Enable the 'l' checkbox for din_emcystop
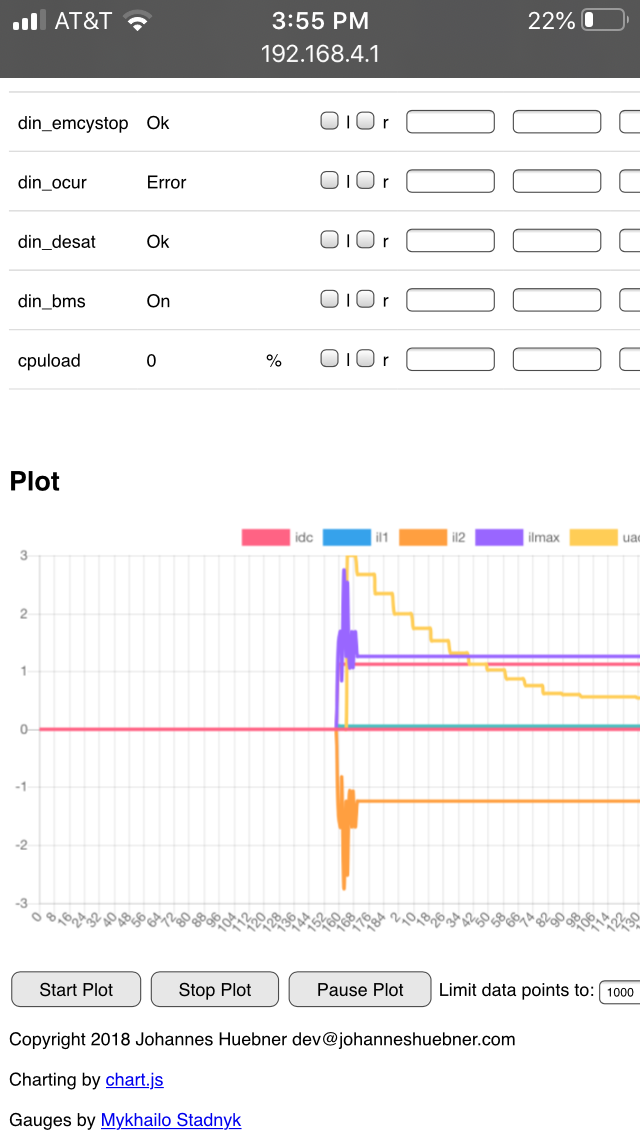 point(329,121)
